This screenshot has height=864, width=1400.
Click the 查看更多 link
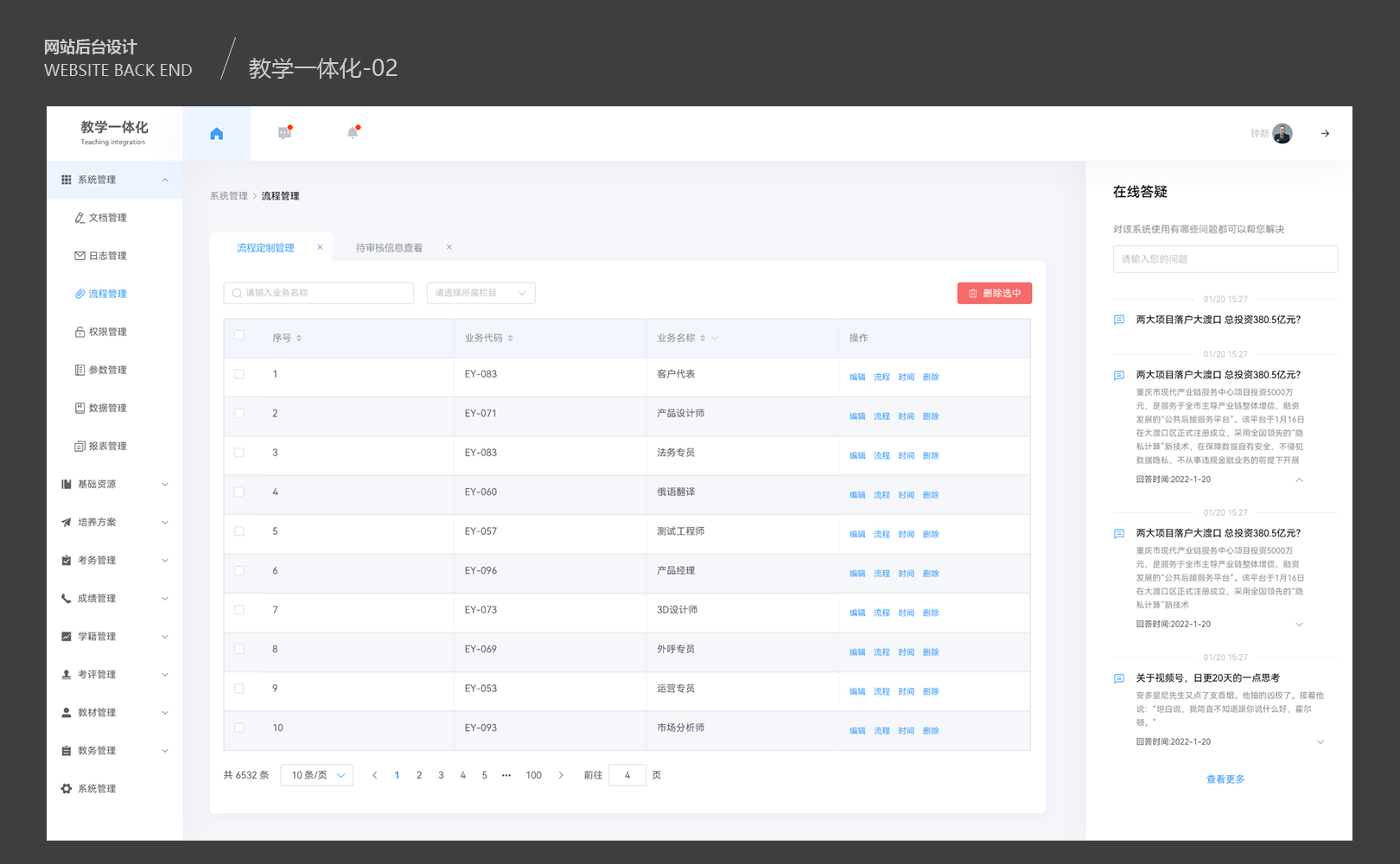[x=1225, y=779]
